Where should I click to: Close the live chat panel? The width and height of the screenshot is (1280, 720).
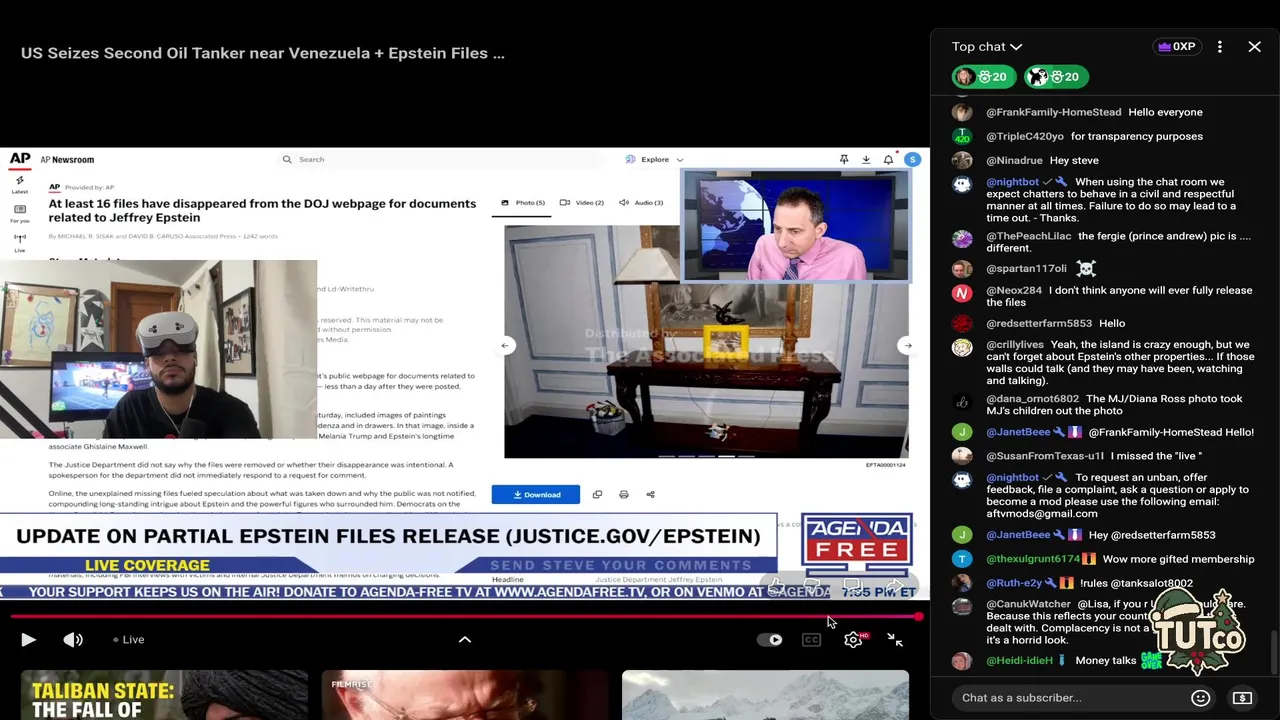pos(1255,47)
